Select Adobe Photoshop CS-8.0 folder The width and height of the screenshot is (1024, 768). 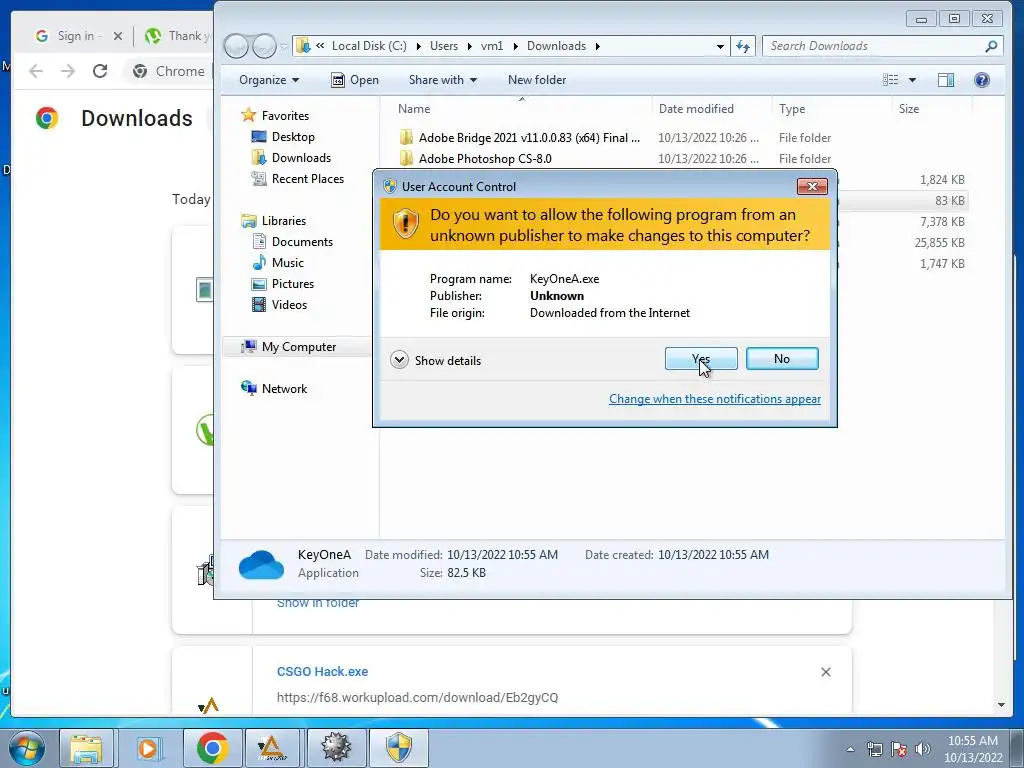pos(485,159)
